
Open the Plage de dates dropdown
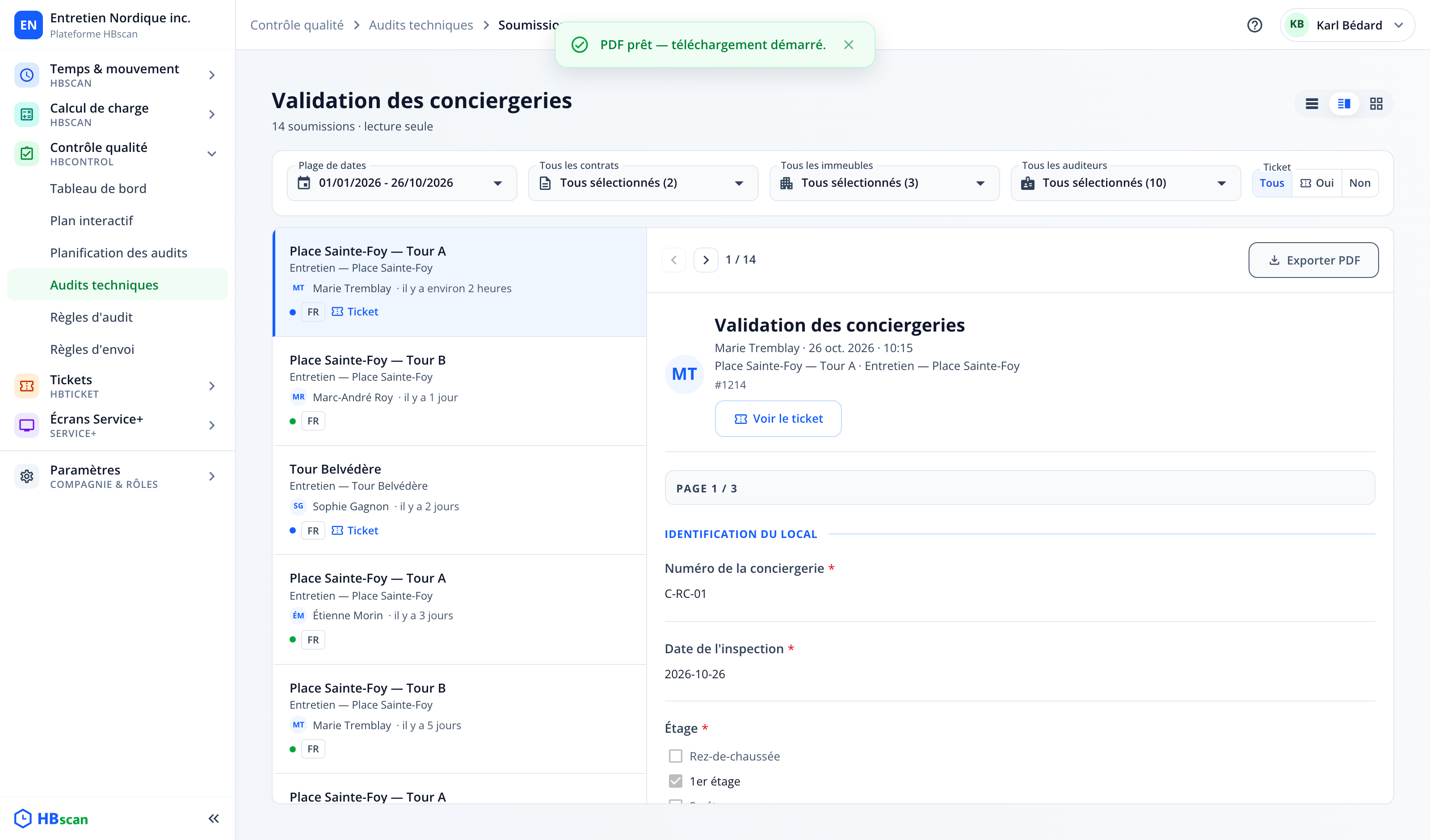click(x=402, y=183)
